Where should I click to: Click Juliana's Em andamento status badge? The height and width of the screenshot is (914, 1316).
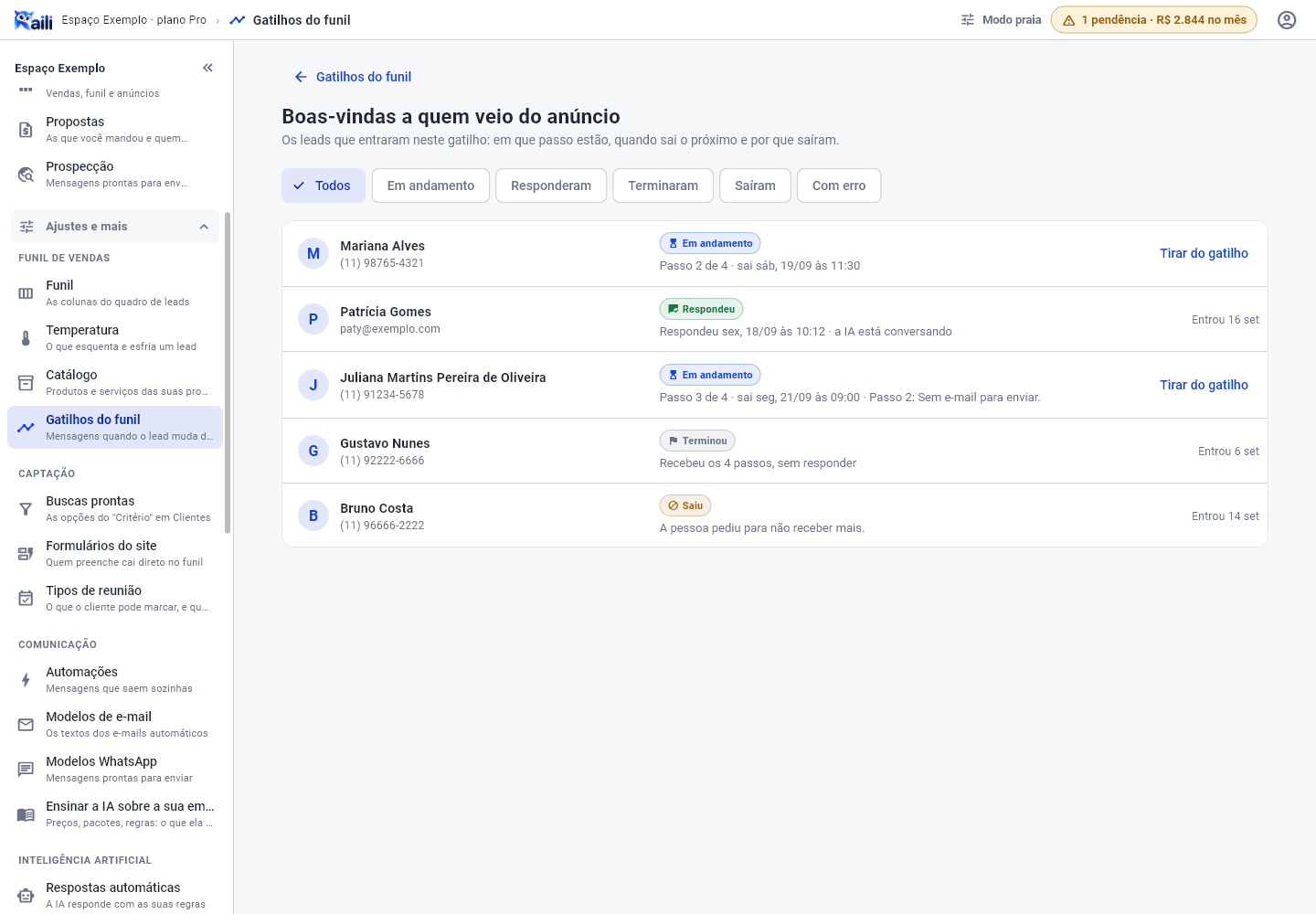click(710, 375)
